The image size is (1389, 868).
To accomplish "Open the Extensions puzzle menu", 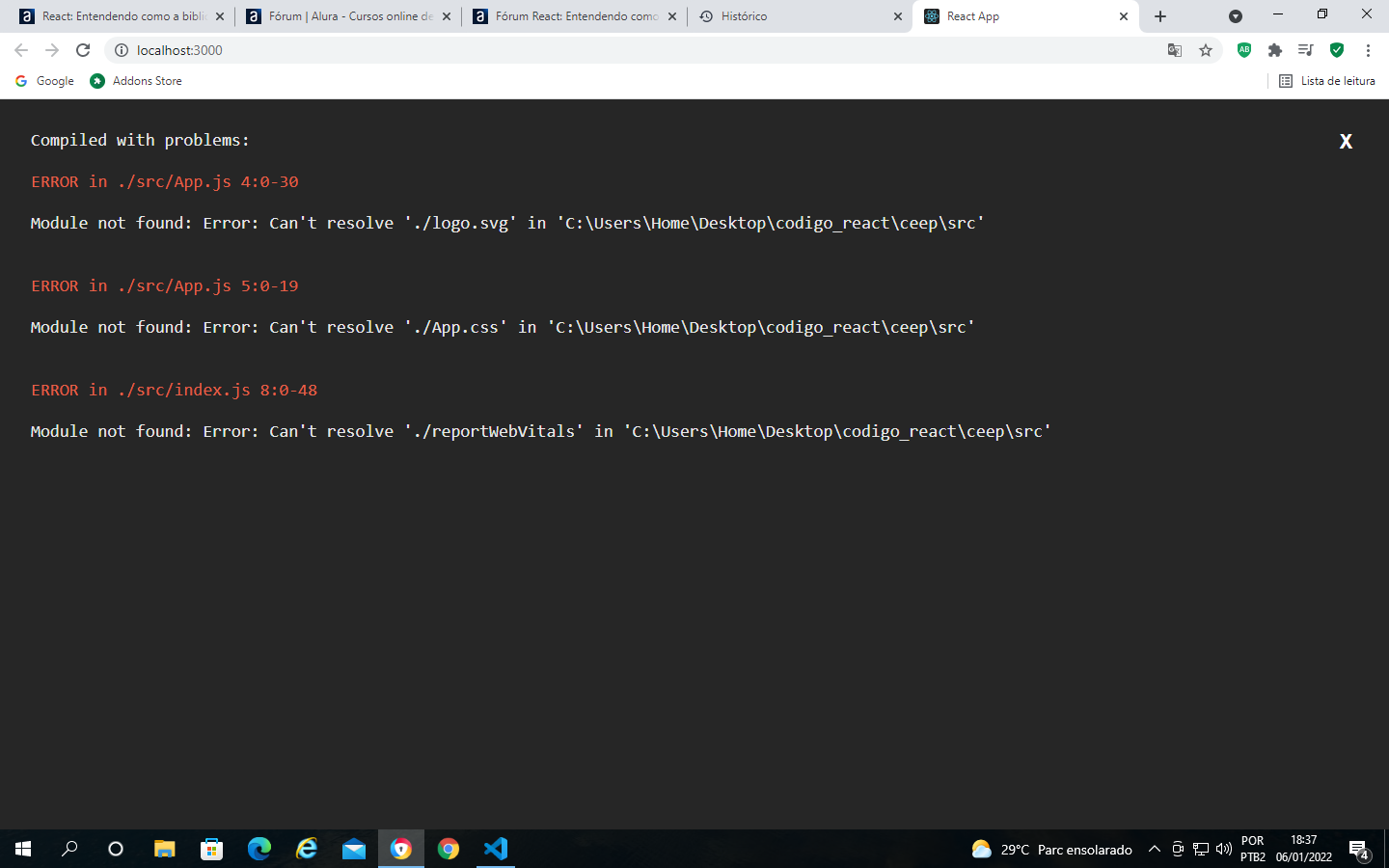I will tap(1275, 50).
